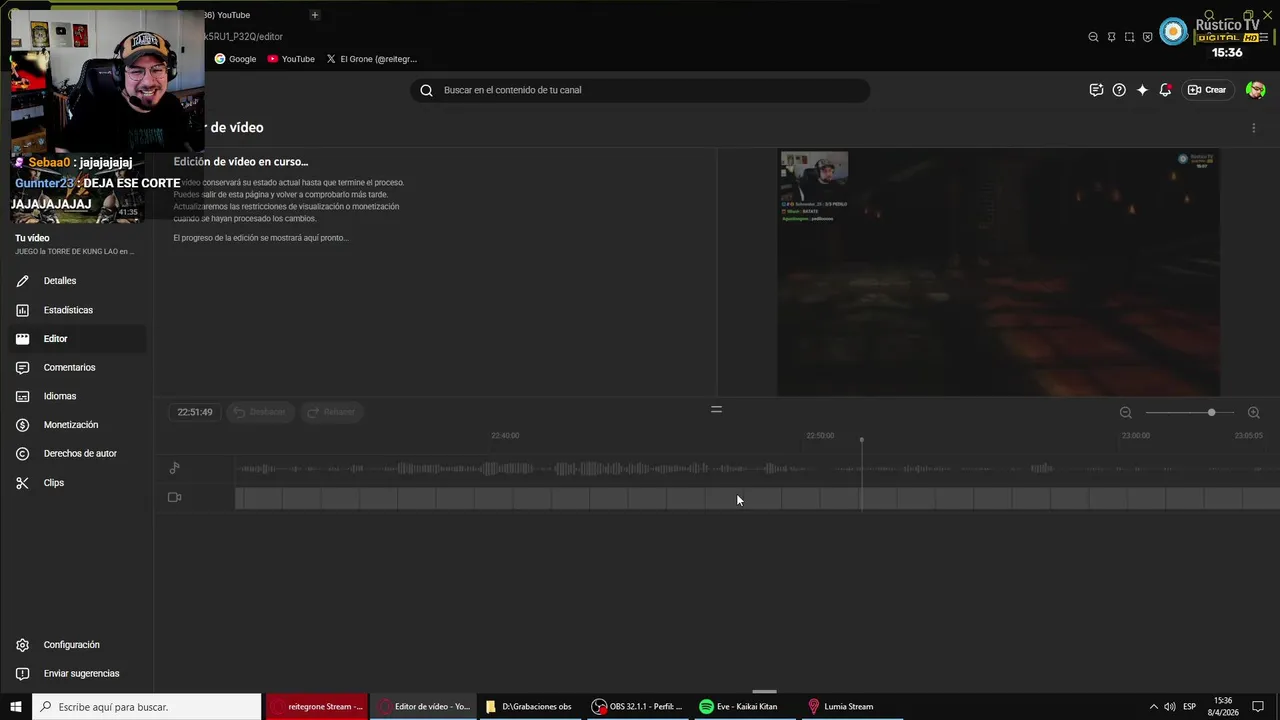Click the 23:00:00 timeline ruler label

[1136, 436]
